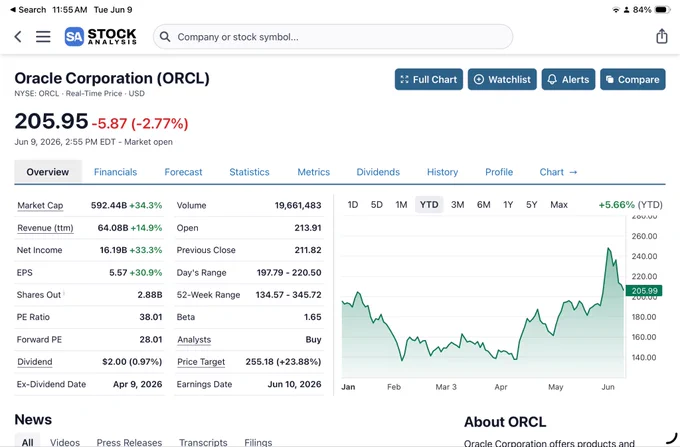Screen dimensions: 680x447
Task: Open the History tab
Action: 442,172
